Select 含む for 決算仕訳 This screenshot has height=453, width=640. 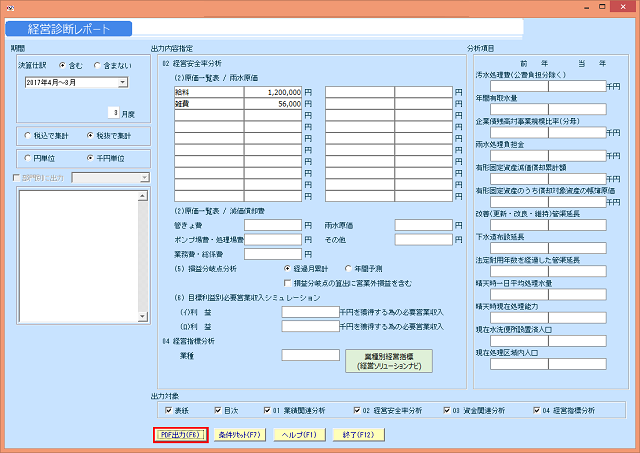point(62,65)
